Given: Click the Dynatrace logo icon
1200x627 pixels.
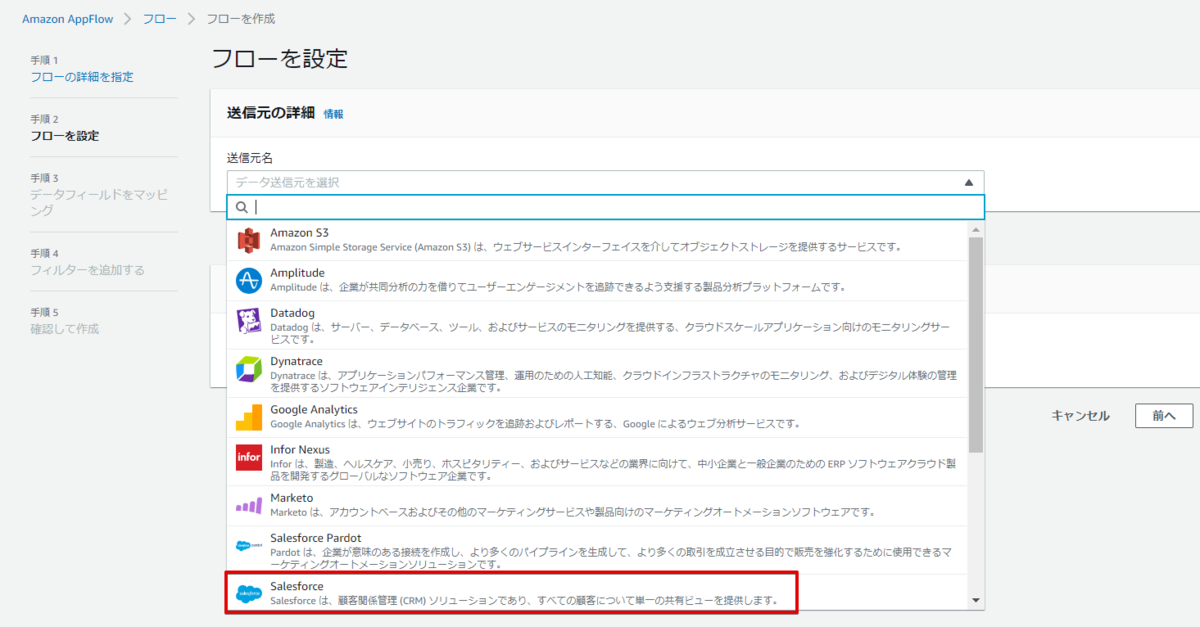Looking at the screenshot, I should pos(248,369).
